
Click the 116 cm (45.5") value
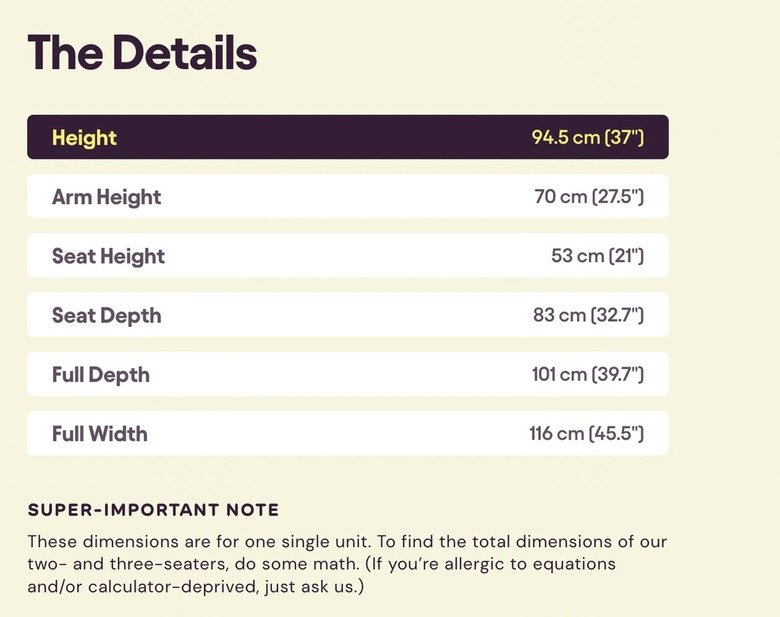pos(586,434)
